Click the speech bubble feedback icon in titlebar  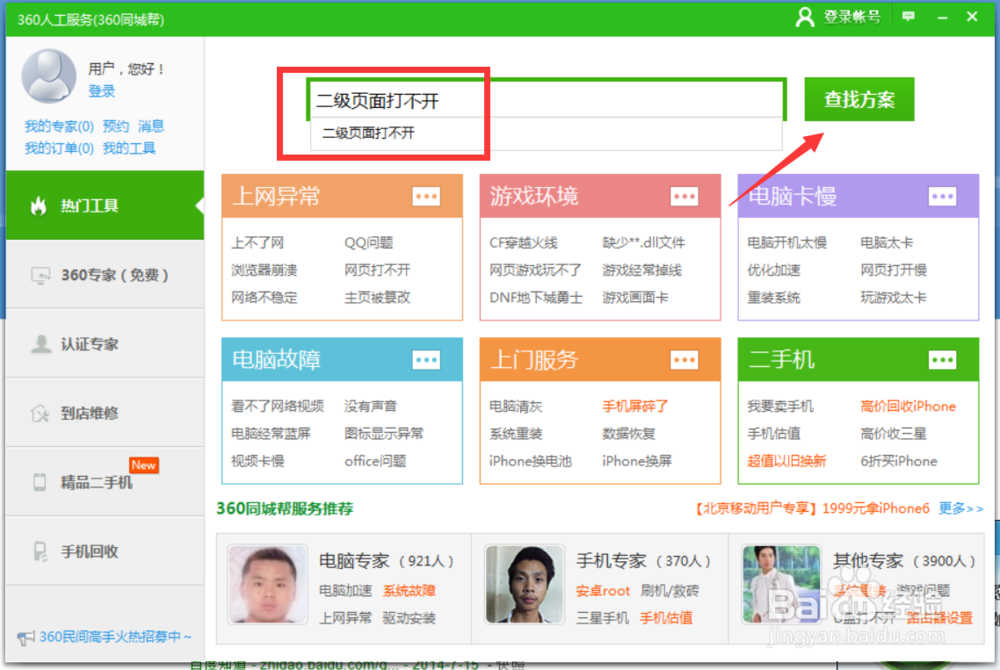point(907,17)
